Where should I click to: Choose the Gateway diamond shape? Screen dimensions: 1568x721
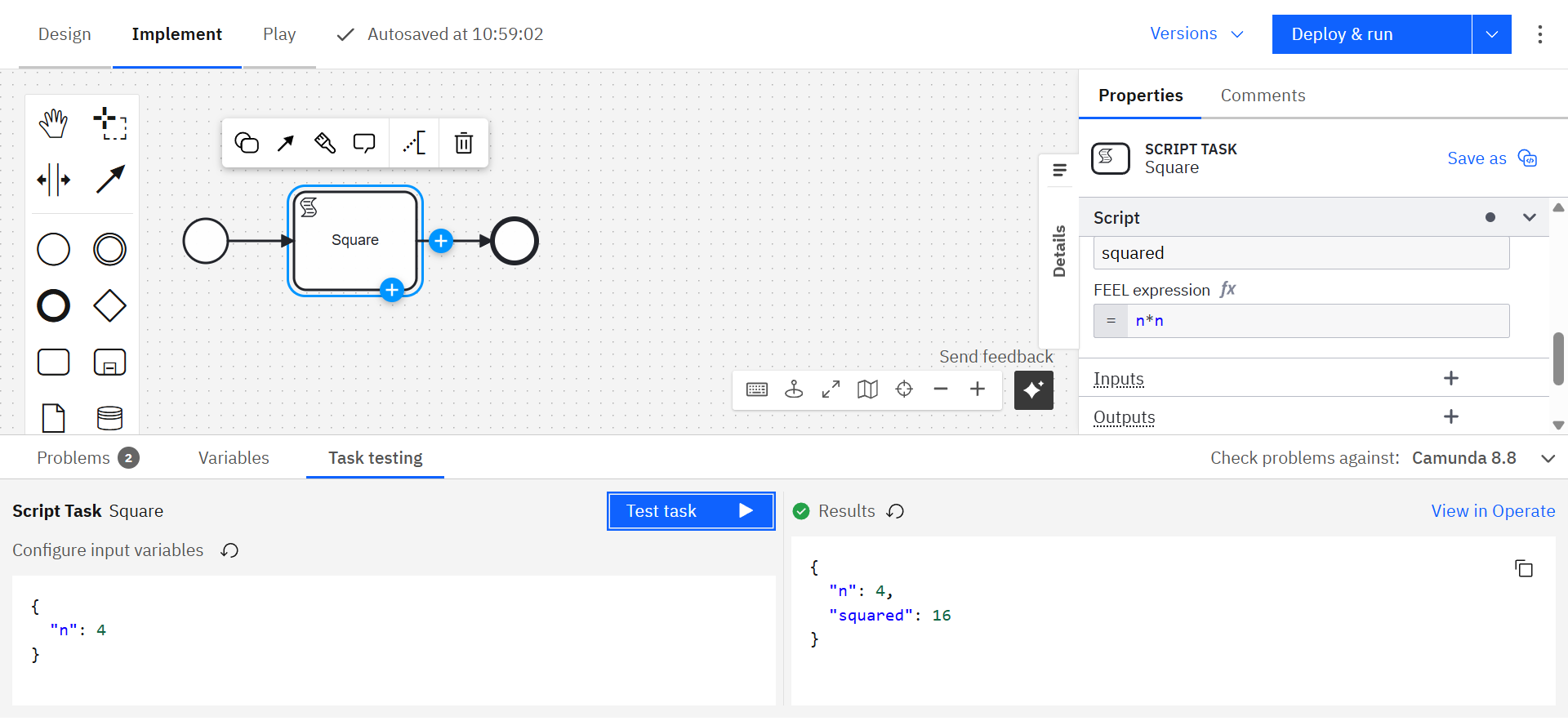pos(109,306)
